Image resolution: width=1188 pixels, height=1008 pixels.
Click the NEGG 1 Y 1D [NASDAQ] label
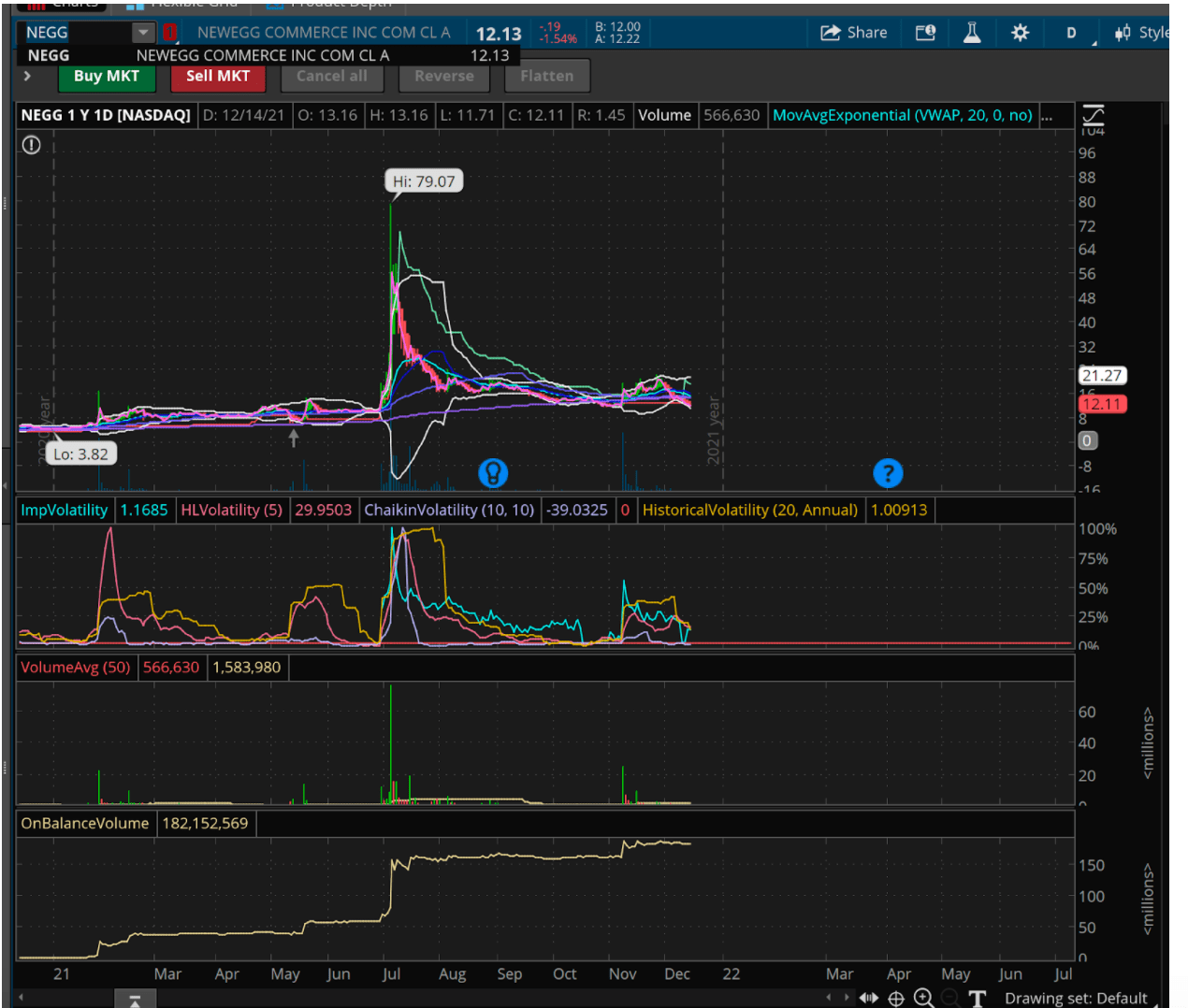(x=106, y=115)
